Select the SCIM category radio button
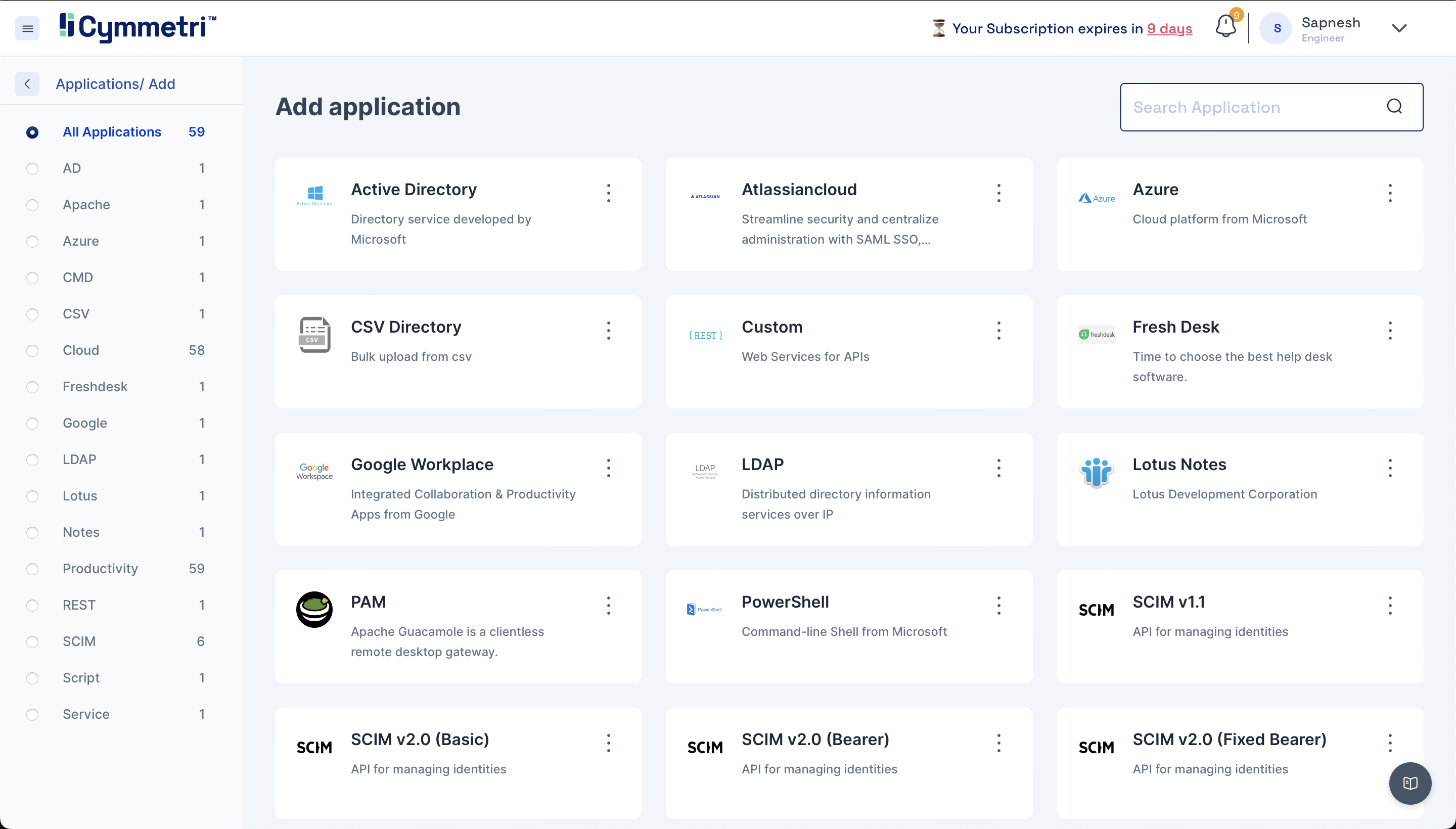Screen dimensions: 1456x829 click(x=32, y=641)
